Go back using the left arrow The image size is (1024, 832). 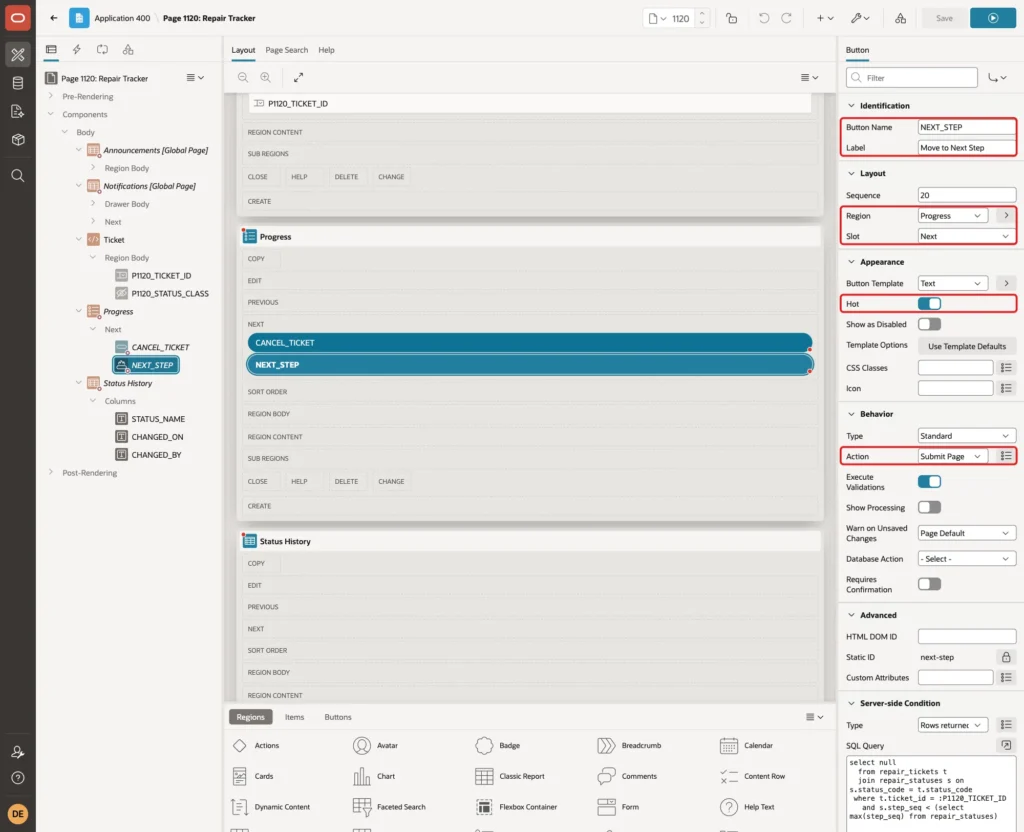pyautogui.click(x=54, y=18)
